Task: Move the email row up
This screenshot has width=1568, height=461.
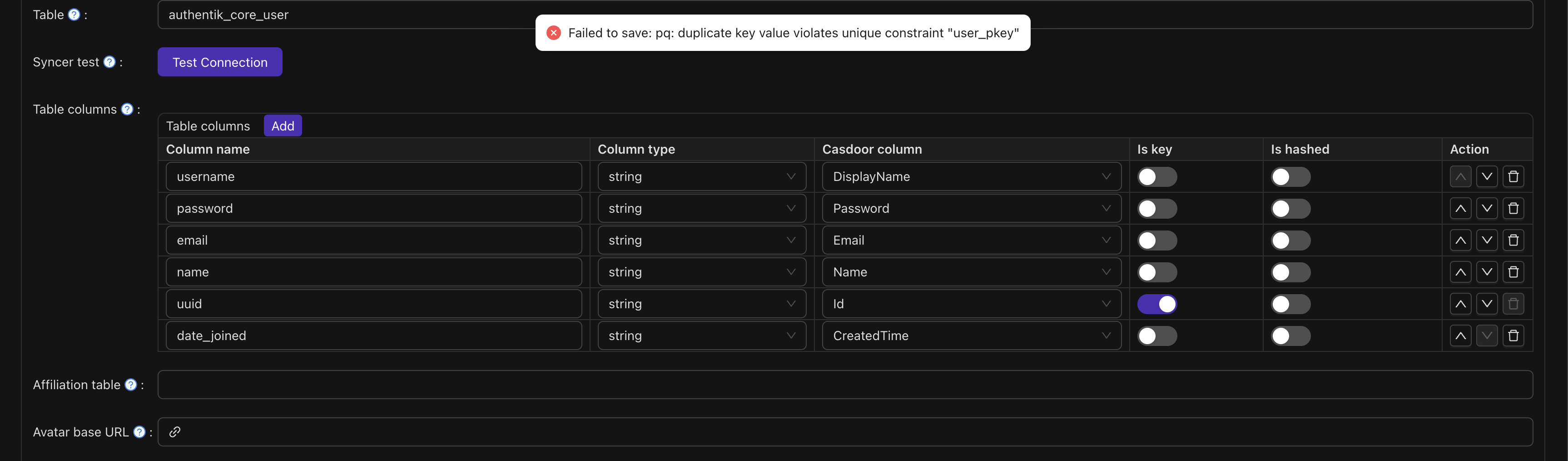Action: pos(1460,240)
